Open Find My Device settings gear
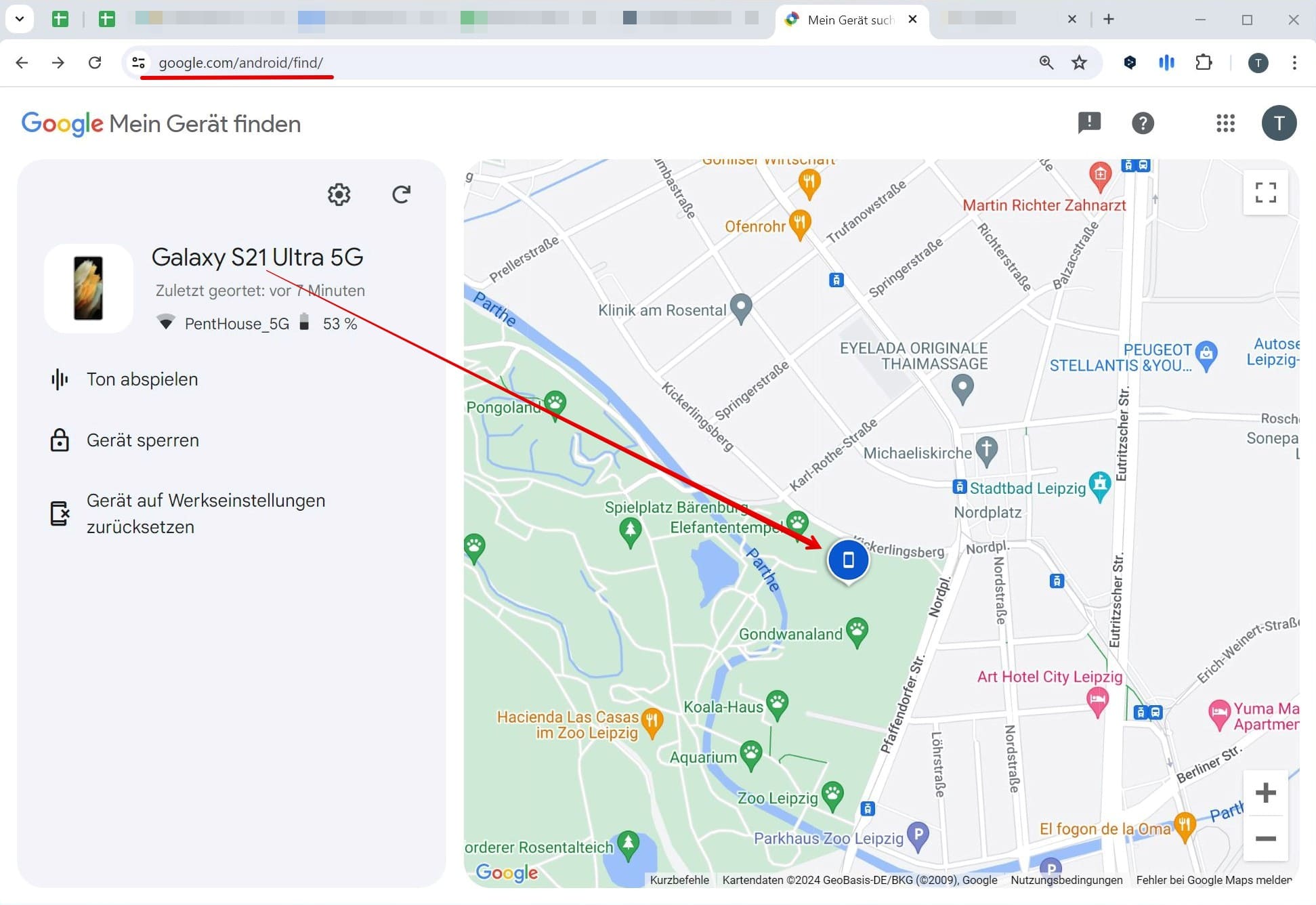The width and height of the screenshot is (1316, 905). pyautogui.click(x=339, y=194)
